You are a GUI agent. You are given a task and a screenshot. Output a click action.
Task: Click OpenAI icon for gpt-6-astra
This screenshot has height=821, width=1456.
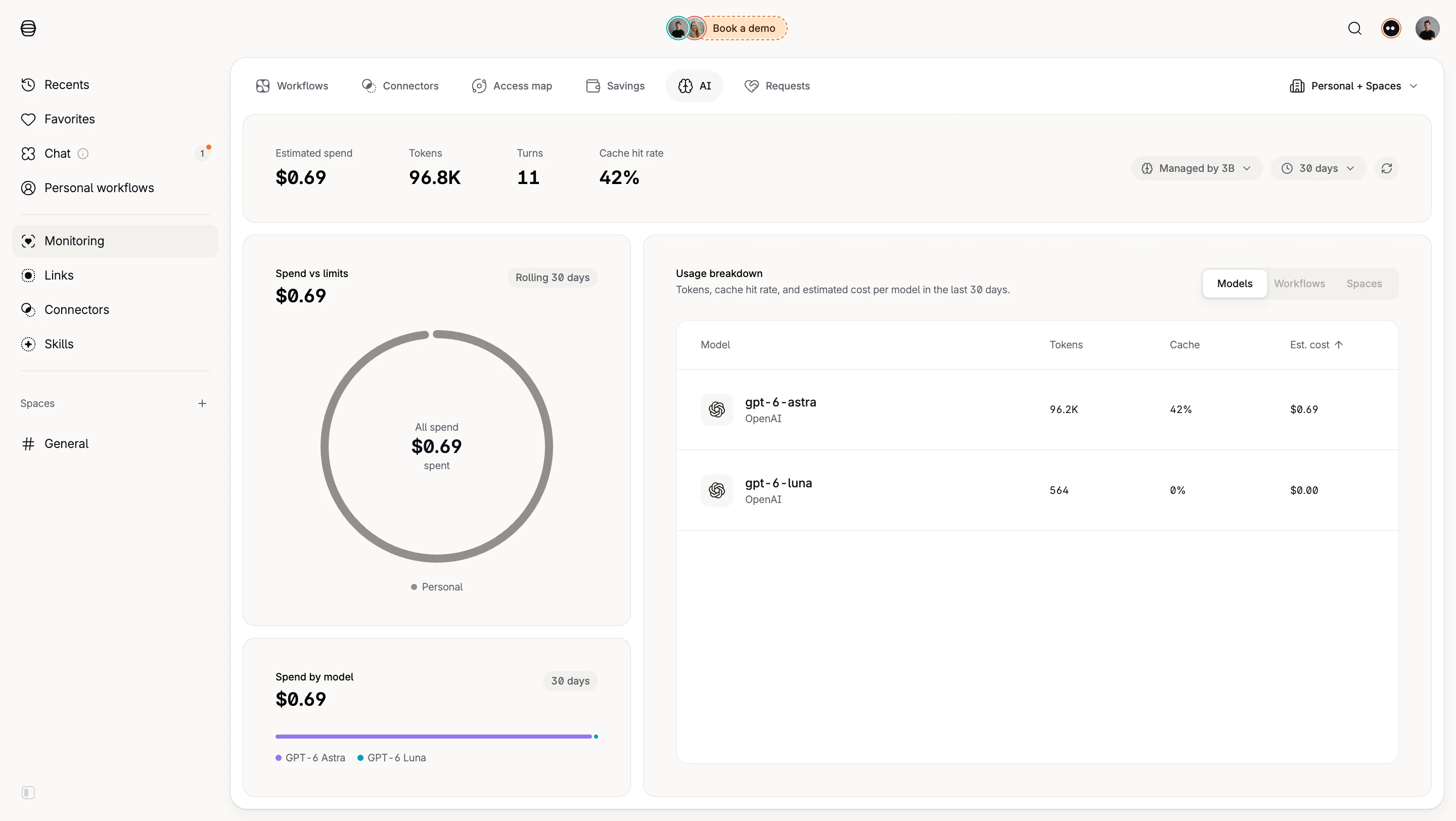click(717, 409)
